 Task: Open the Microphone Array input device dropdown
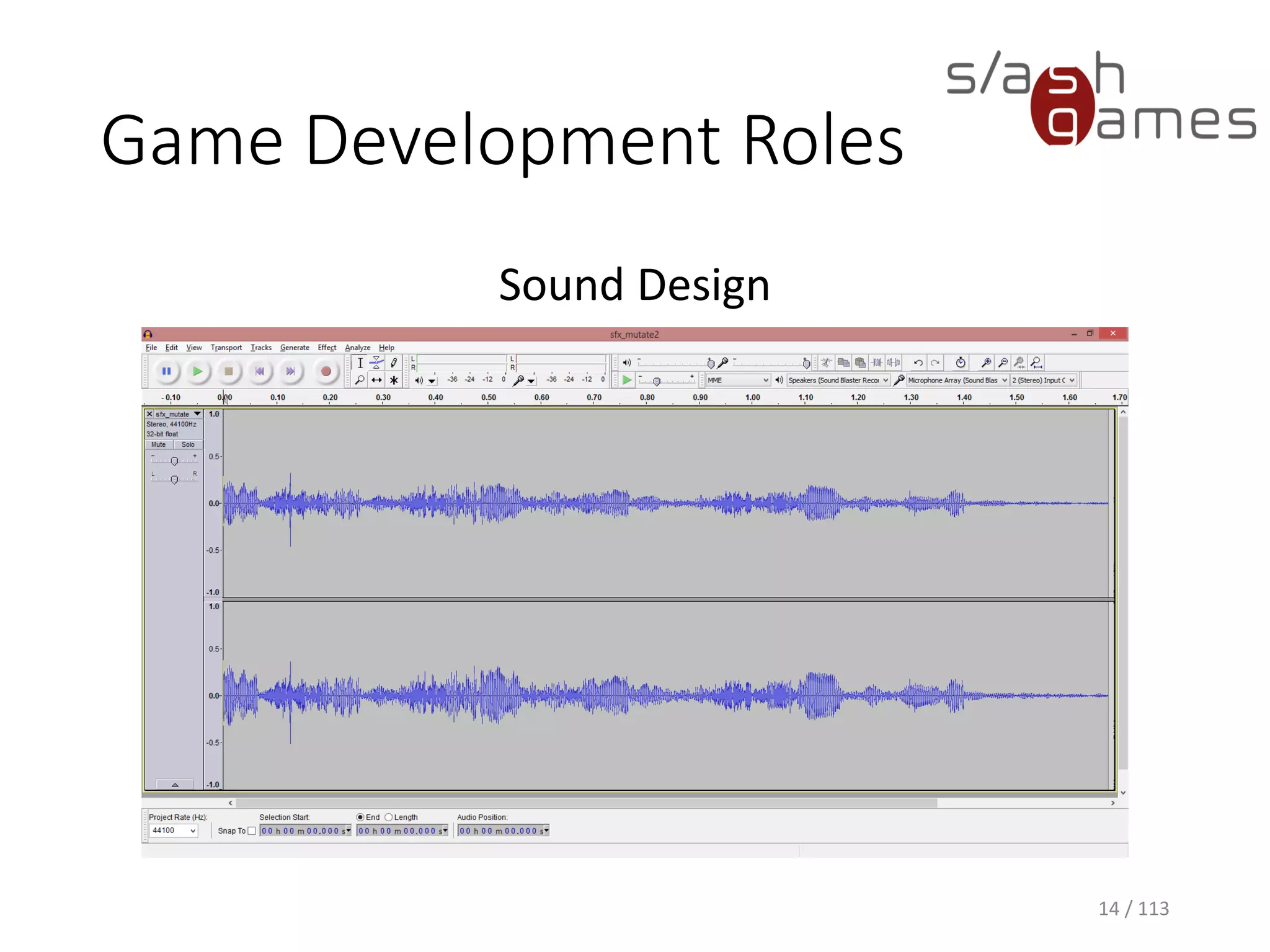958,380
